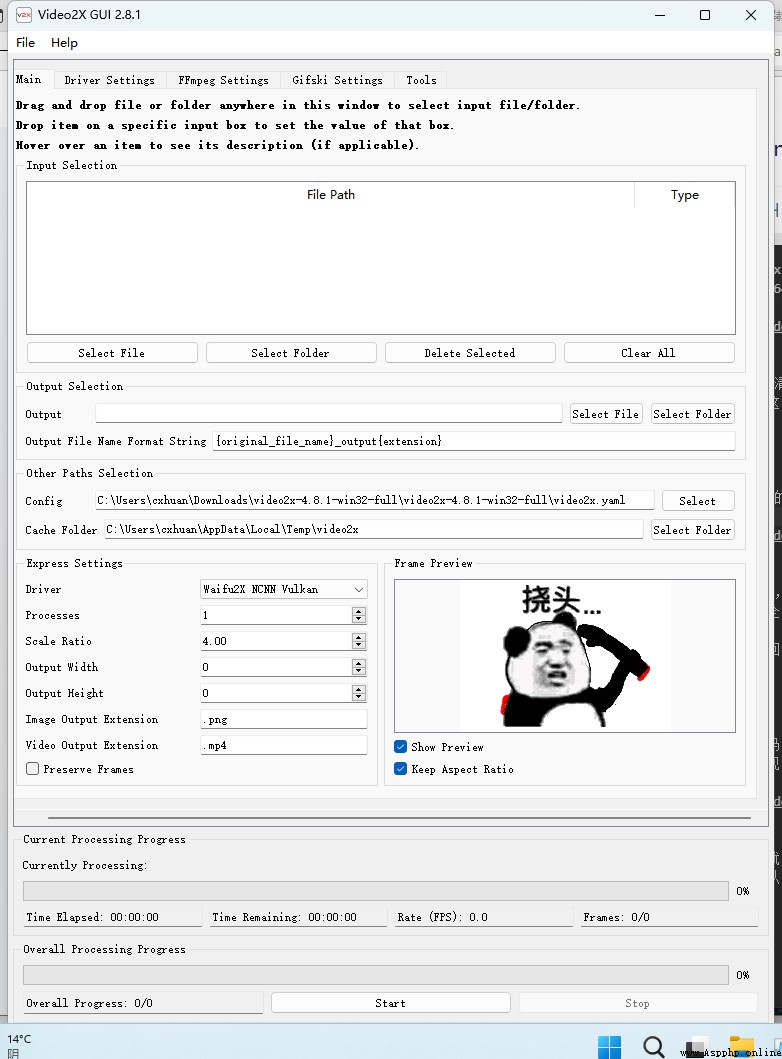Click the Video2X app logo icon
The image size is (782, 1059).
(x=24, y=15)
